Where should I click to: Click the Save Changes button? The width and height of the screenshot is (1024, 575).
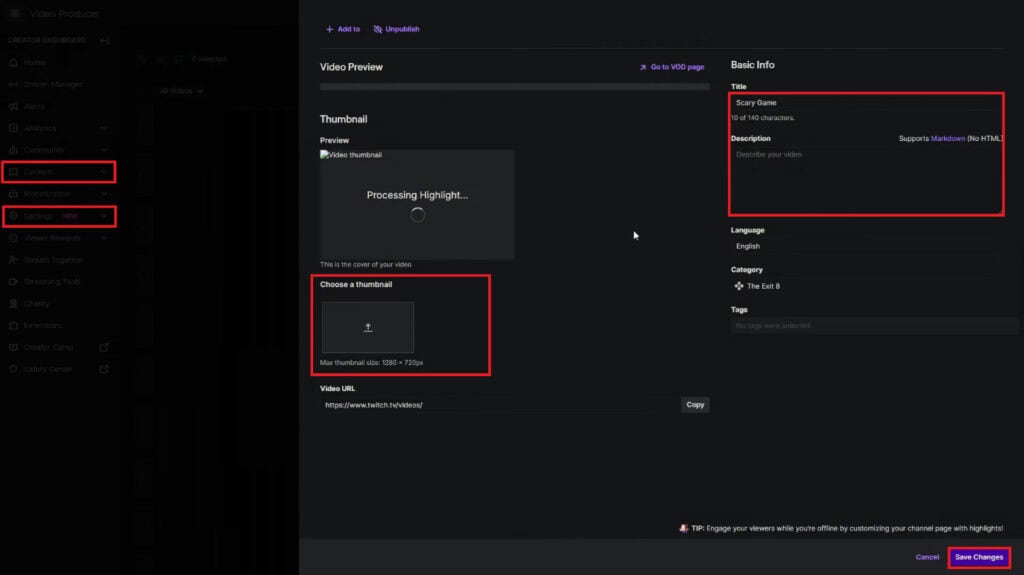pyautogui.click(x=978, y=557)
